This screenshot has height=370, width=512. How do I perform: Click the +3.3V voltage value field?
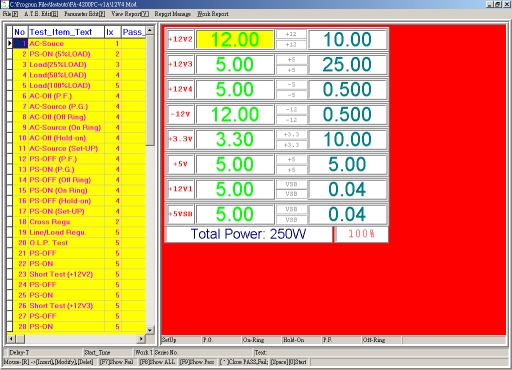pos(235,139)
